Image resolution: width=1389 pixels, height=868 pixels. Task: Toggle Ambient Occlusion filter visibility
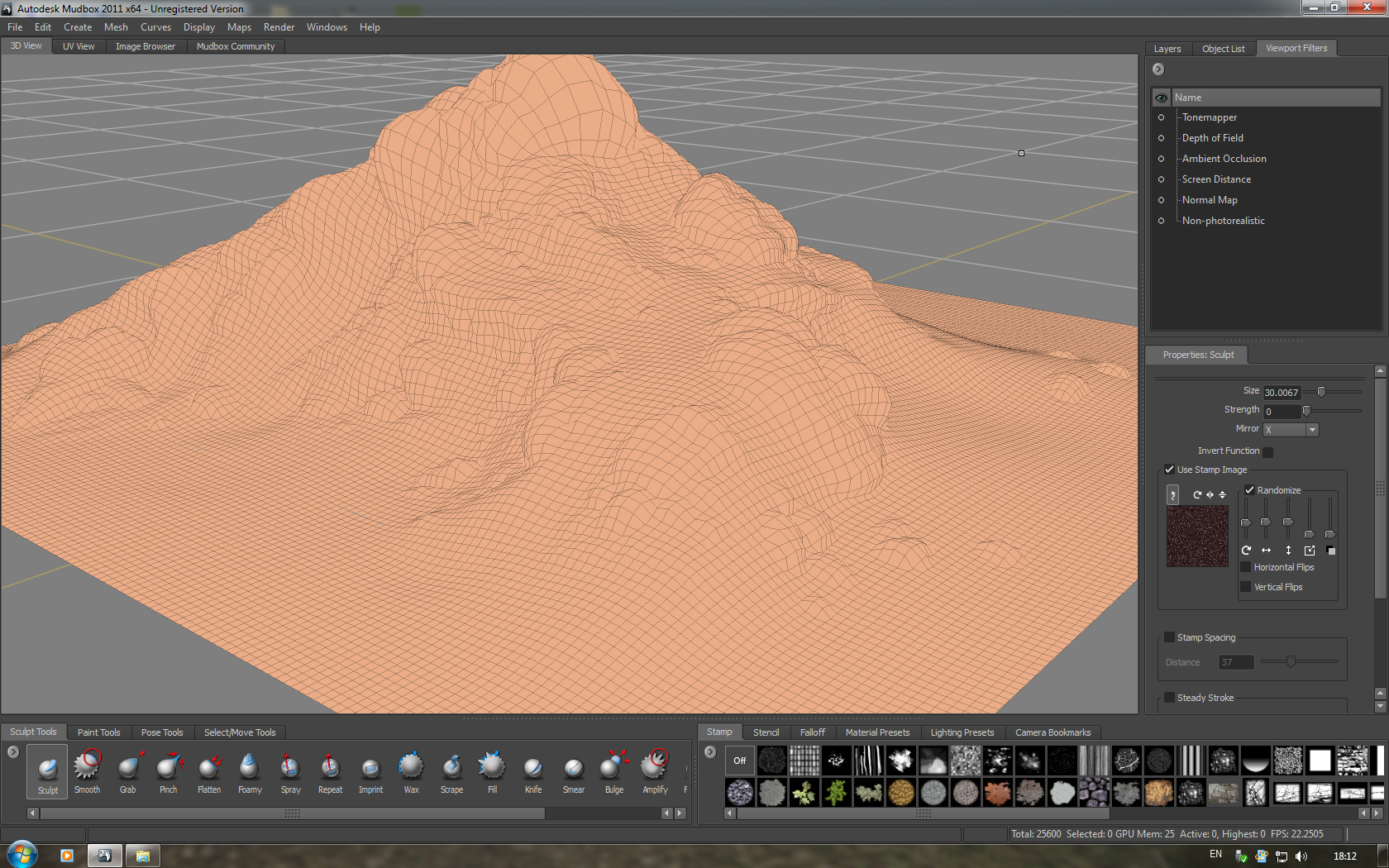click(x=1161, y=159)
